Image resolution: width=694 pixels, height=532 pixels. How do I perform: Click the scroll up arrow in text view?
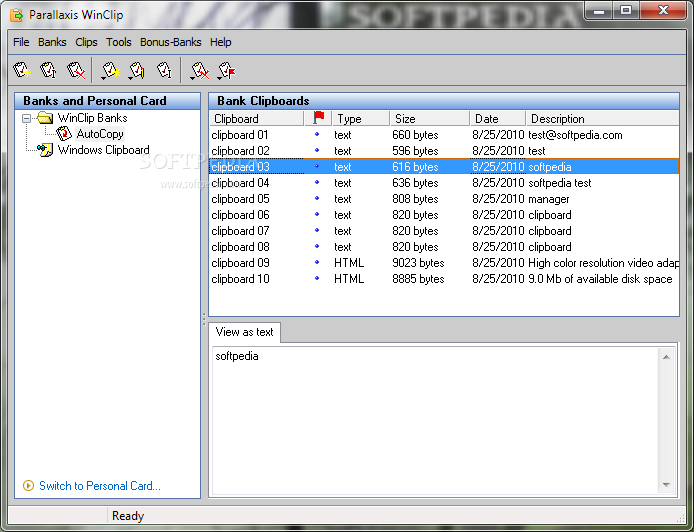666,357
